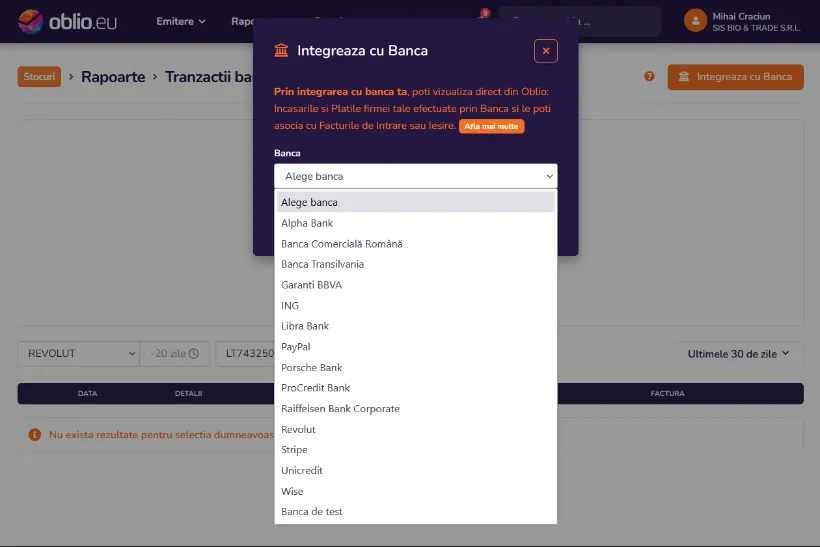
Task: Choose Banca Comercială Română option
Action: point(416,244)
